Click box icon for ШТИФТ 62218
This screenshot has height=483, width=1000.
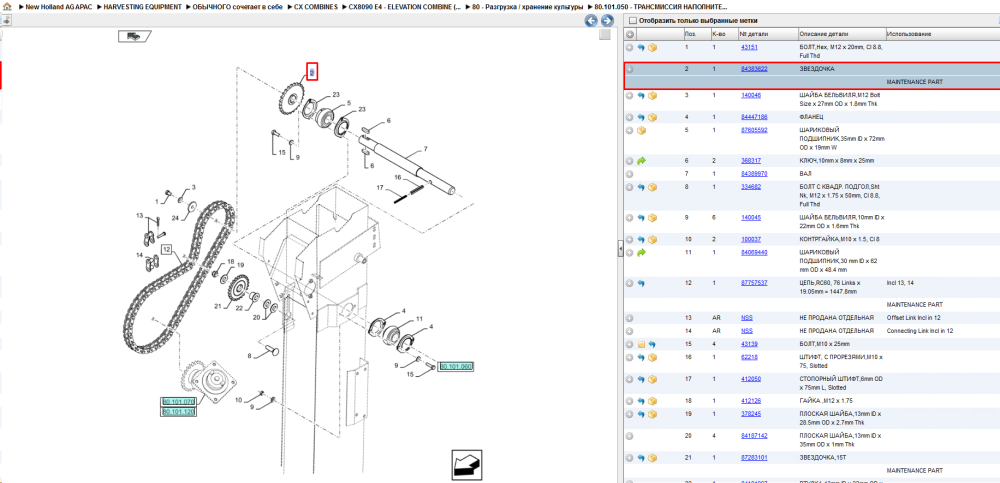point(652,357)
